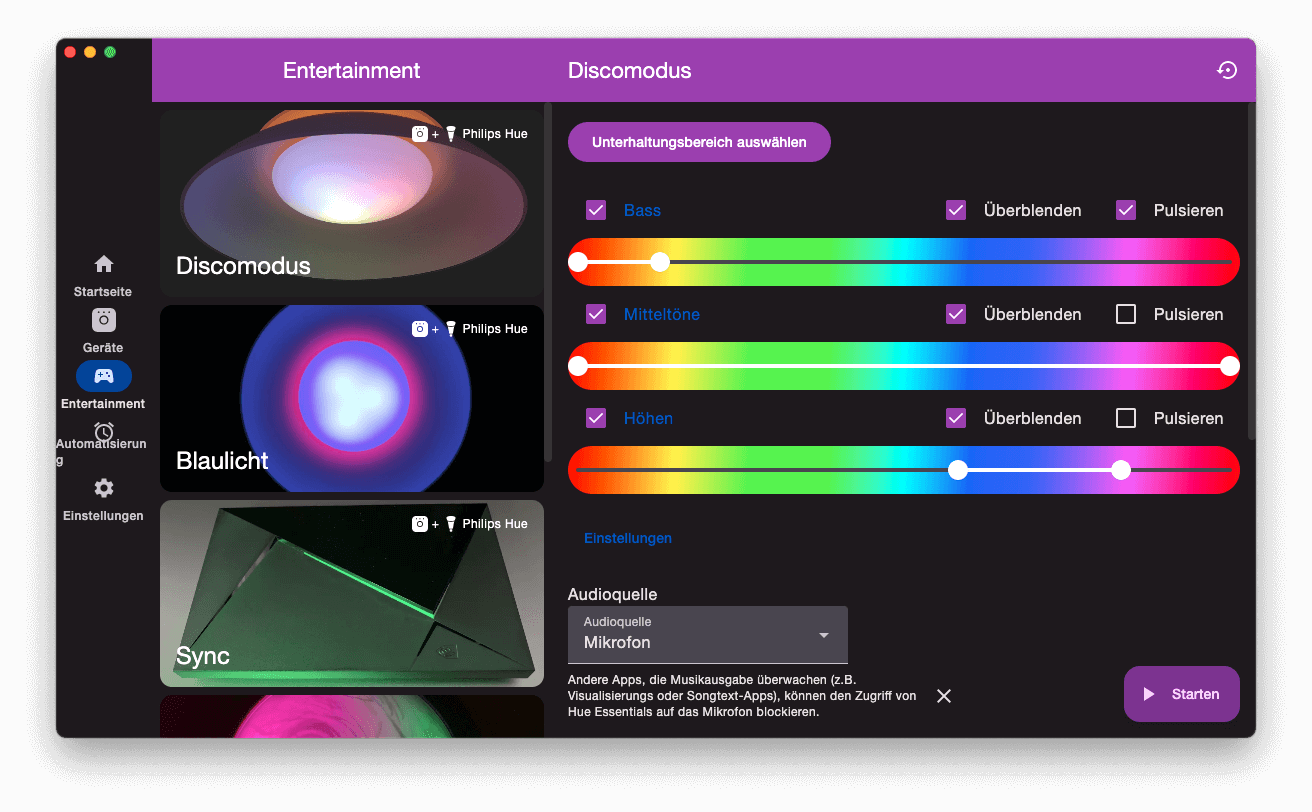
Task: Click the Hue bridge icon on Blaulicht card
Action: click(421, 329)
